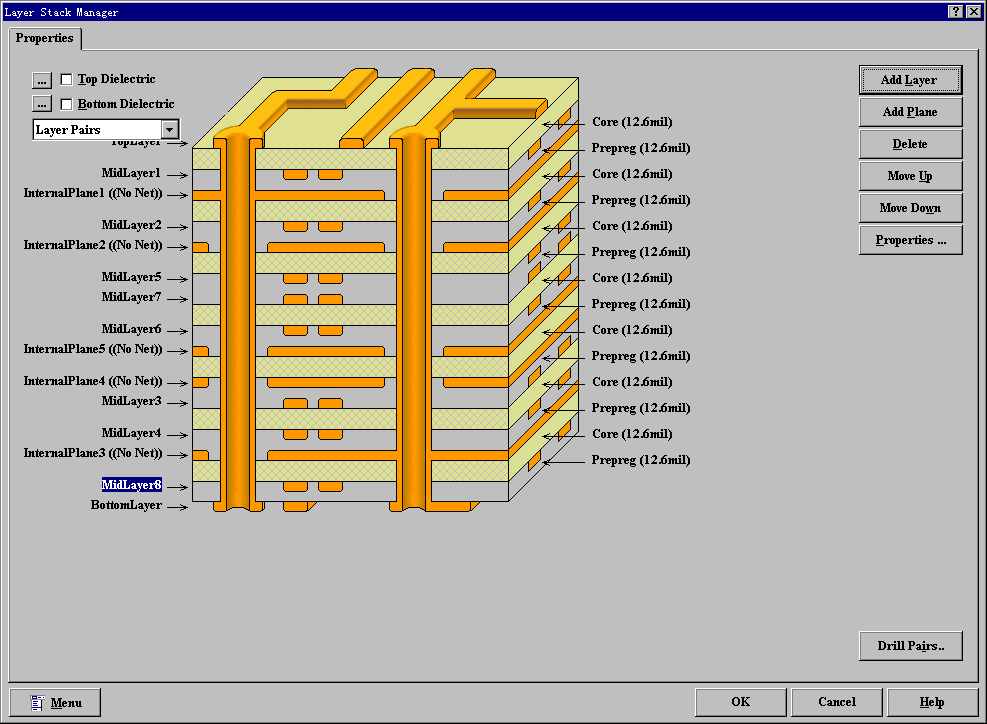Expand the Layer Pairs dropdown arrow
Screen dimensions: 987x724
pyautogui.click(x=170, y=130)
